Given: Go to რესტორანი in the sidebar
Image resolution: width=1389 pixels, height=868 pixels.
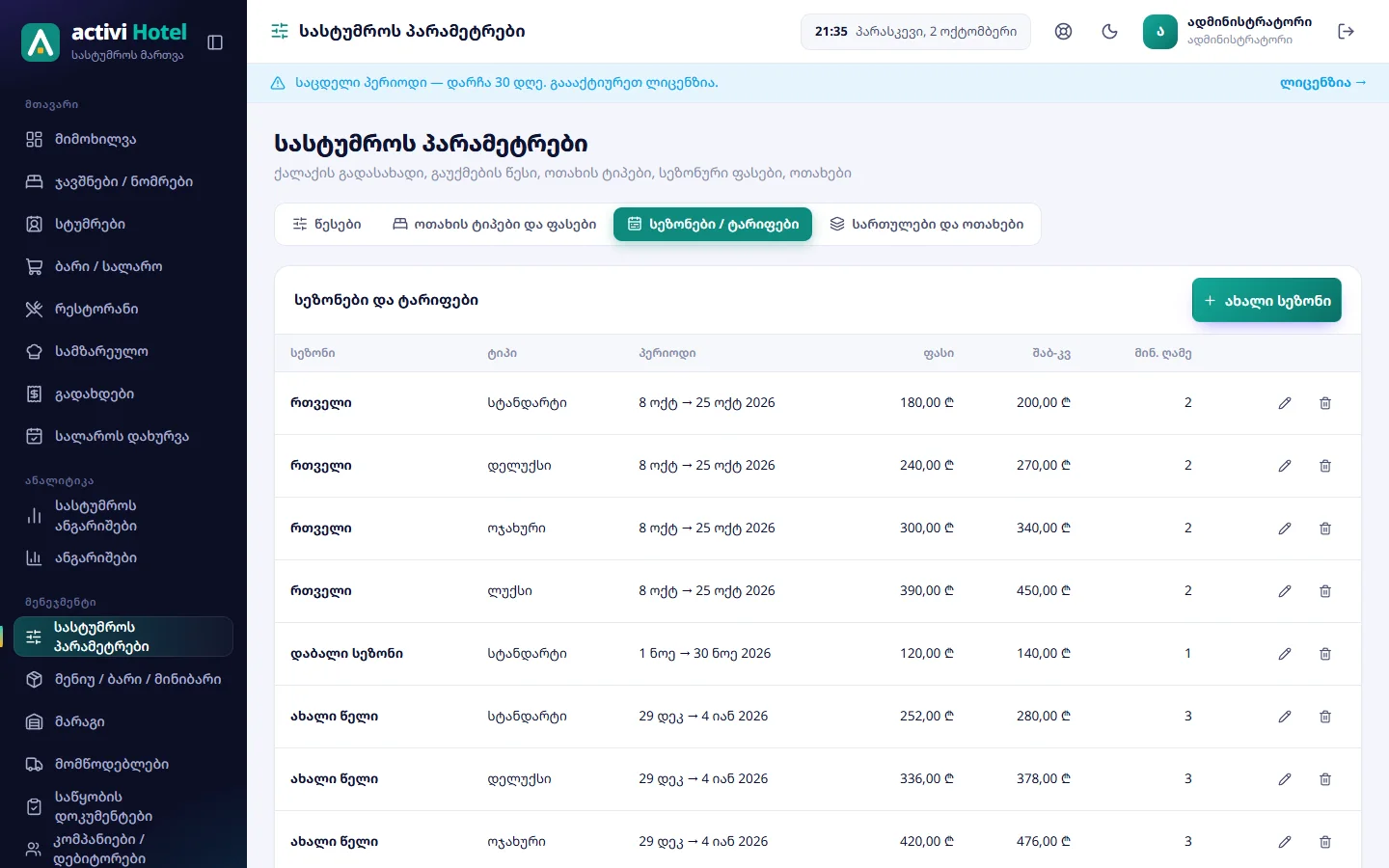Looking at the screenshot, I should (123, 310).
